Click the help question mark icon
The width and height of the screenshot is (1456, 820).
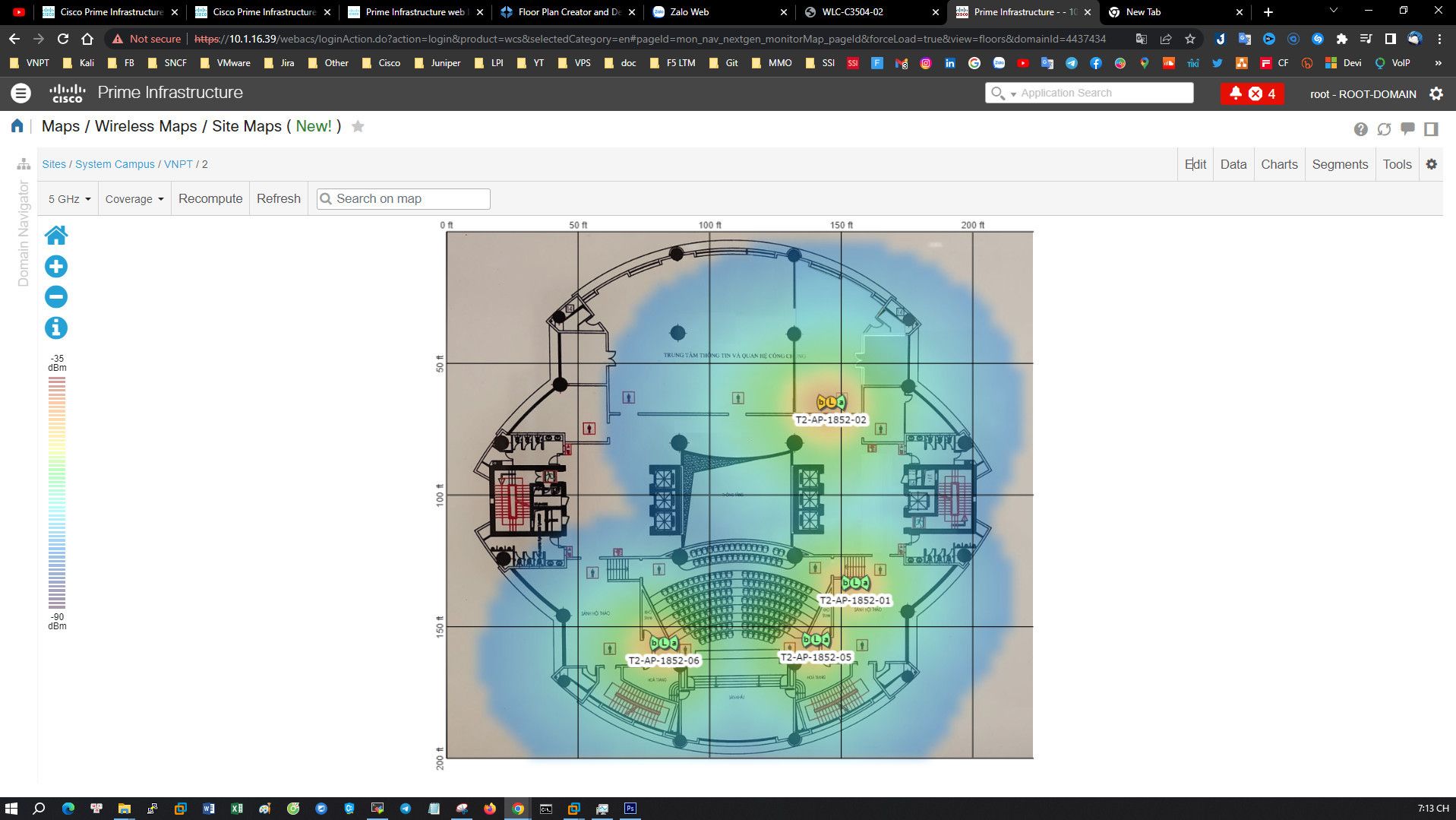(1360, 129)
